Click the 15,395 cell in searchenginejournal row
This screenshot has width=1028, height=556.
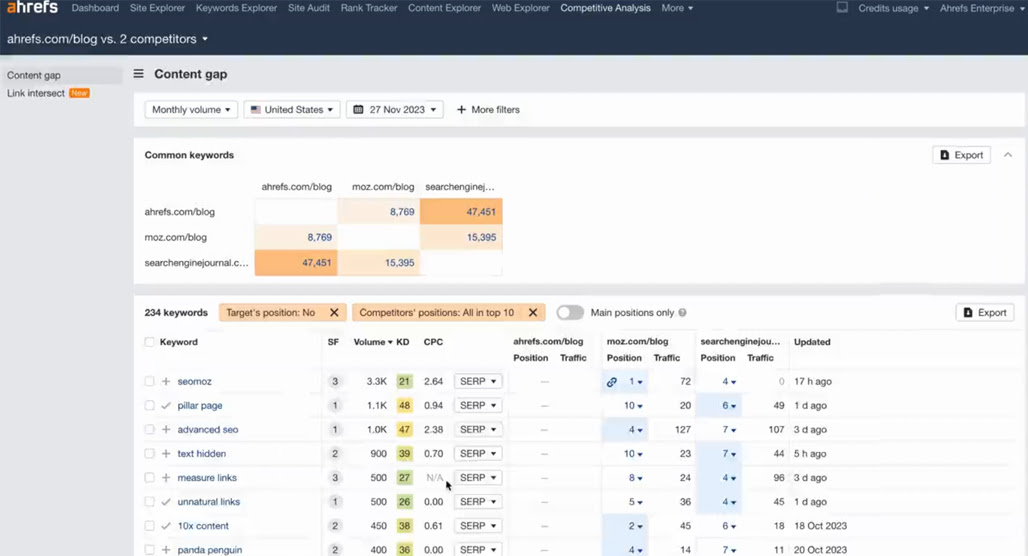click(379, 263)
